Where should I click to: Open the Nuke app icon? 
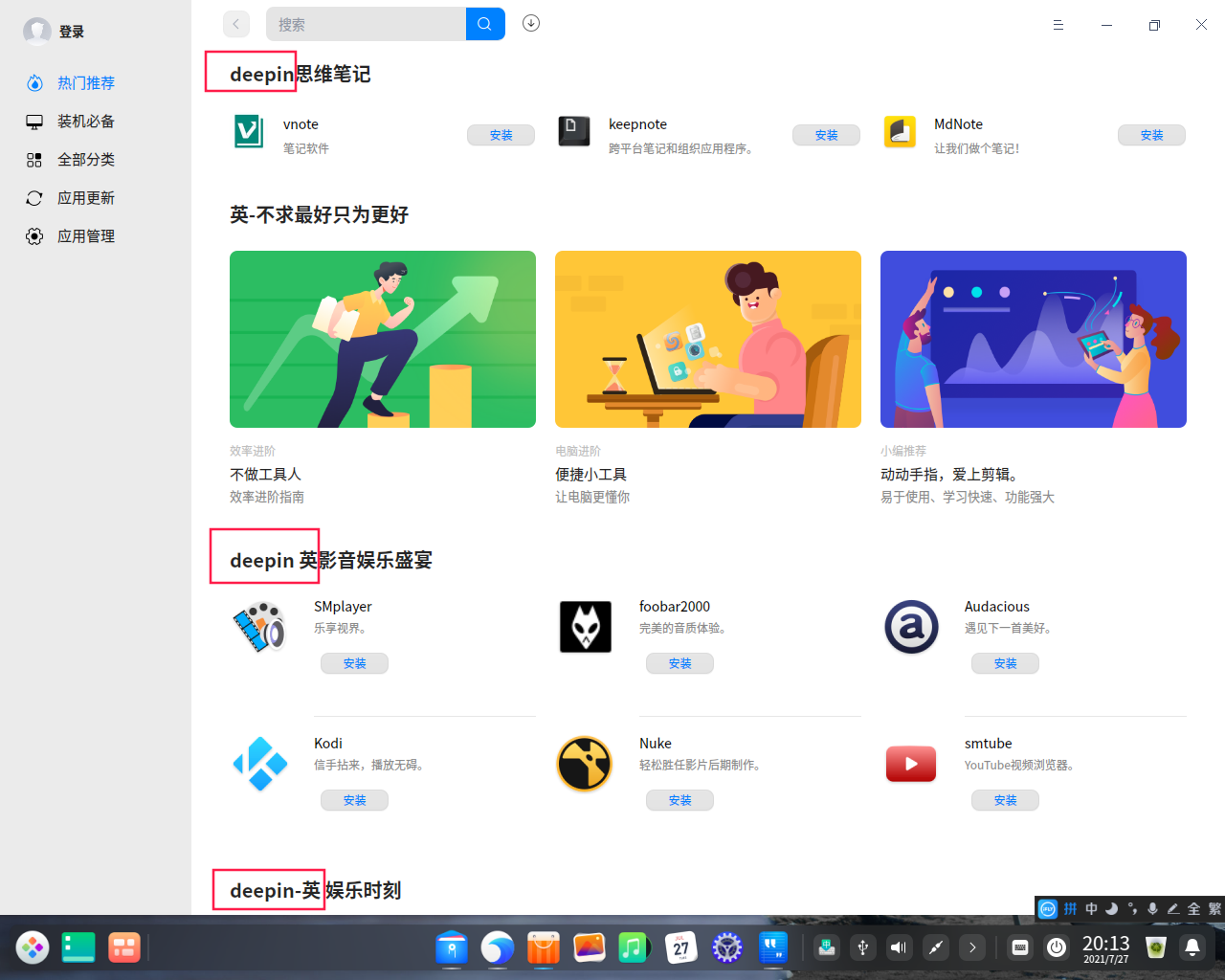[x=585, y=764]
